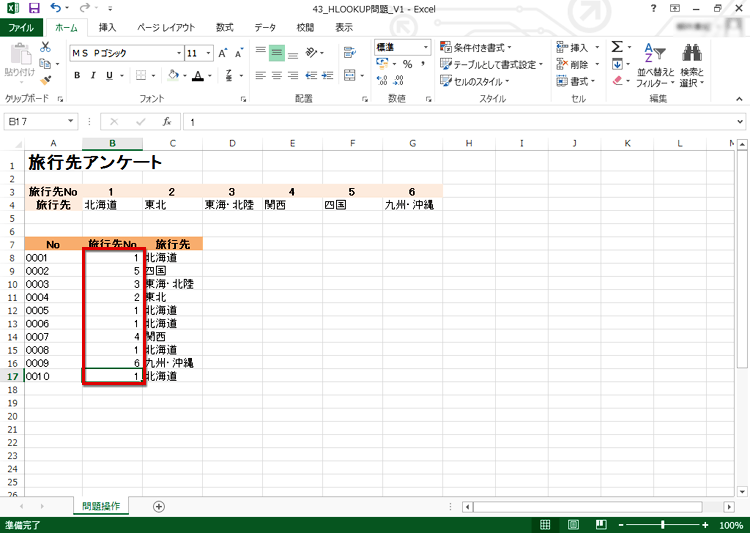Increase font size with the large A
The width and height of the screenshot is (750, 533).
pos(222,53)
